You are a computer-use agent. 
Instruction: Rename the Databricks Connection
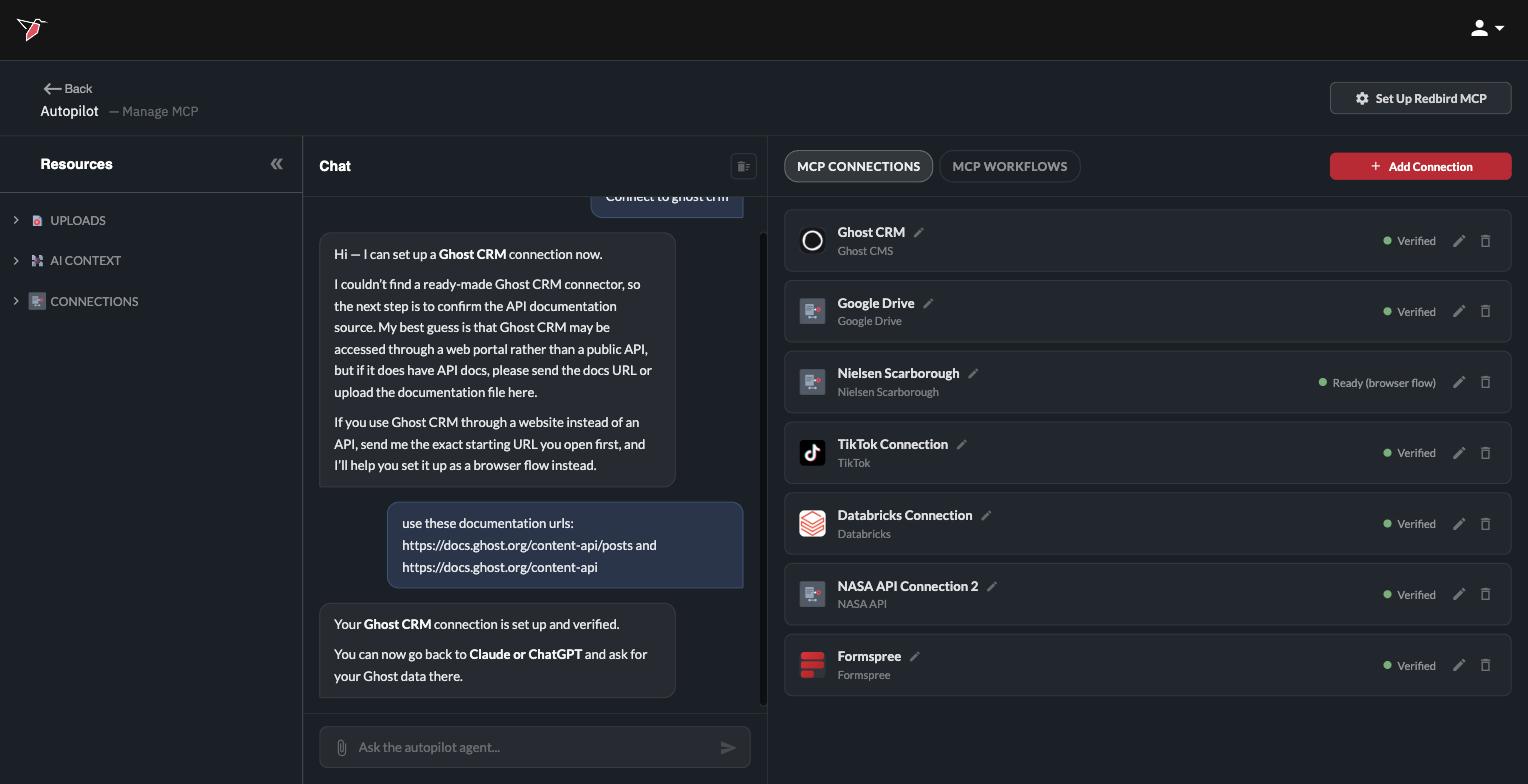(986, 515)
